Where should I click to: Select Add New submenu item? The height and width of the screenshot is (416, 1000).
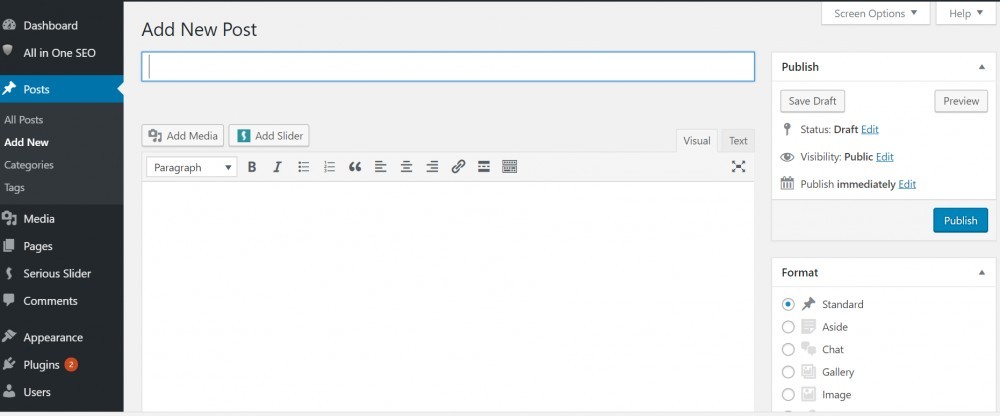coord(26,142)
